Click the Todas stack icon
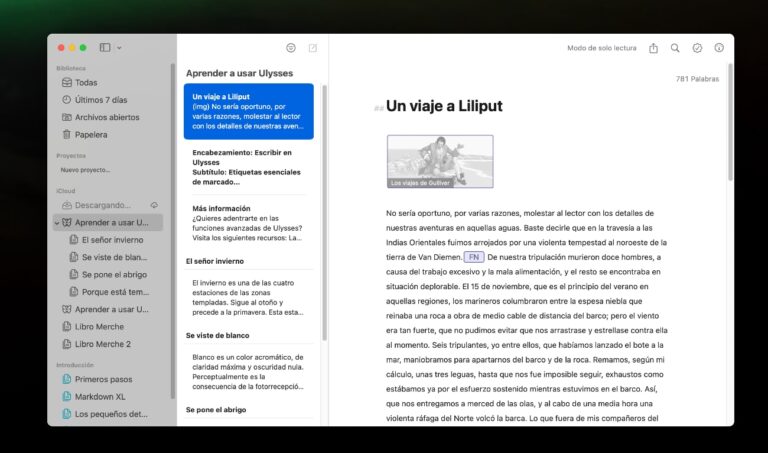Viewport: 768px width, 453px height. pos(67,82)
